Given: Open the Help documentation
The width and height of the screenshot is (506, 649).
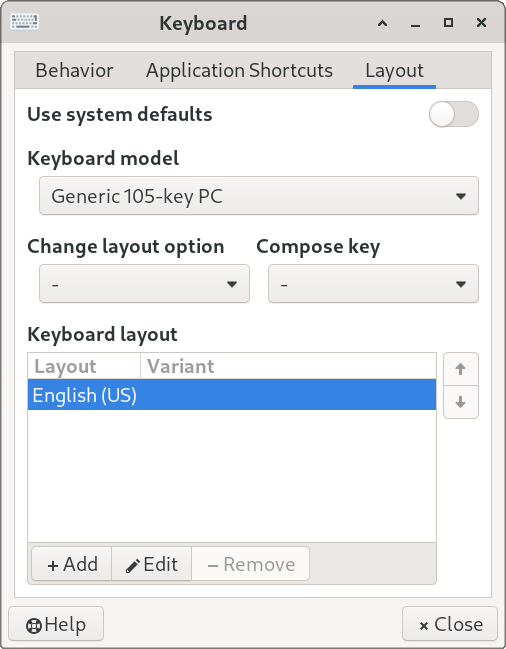Looking at the screenshot, I should point(56,624).
